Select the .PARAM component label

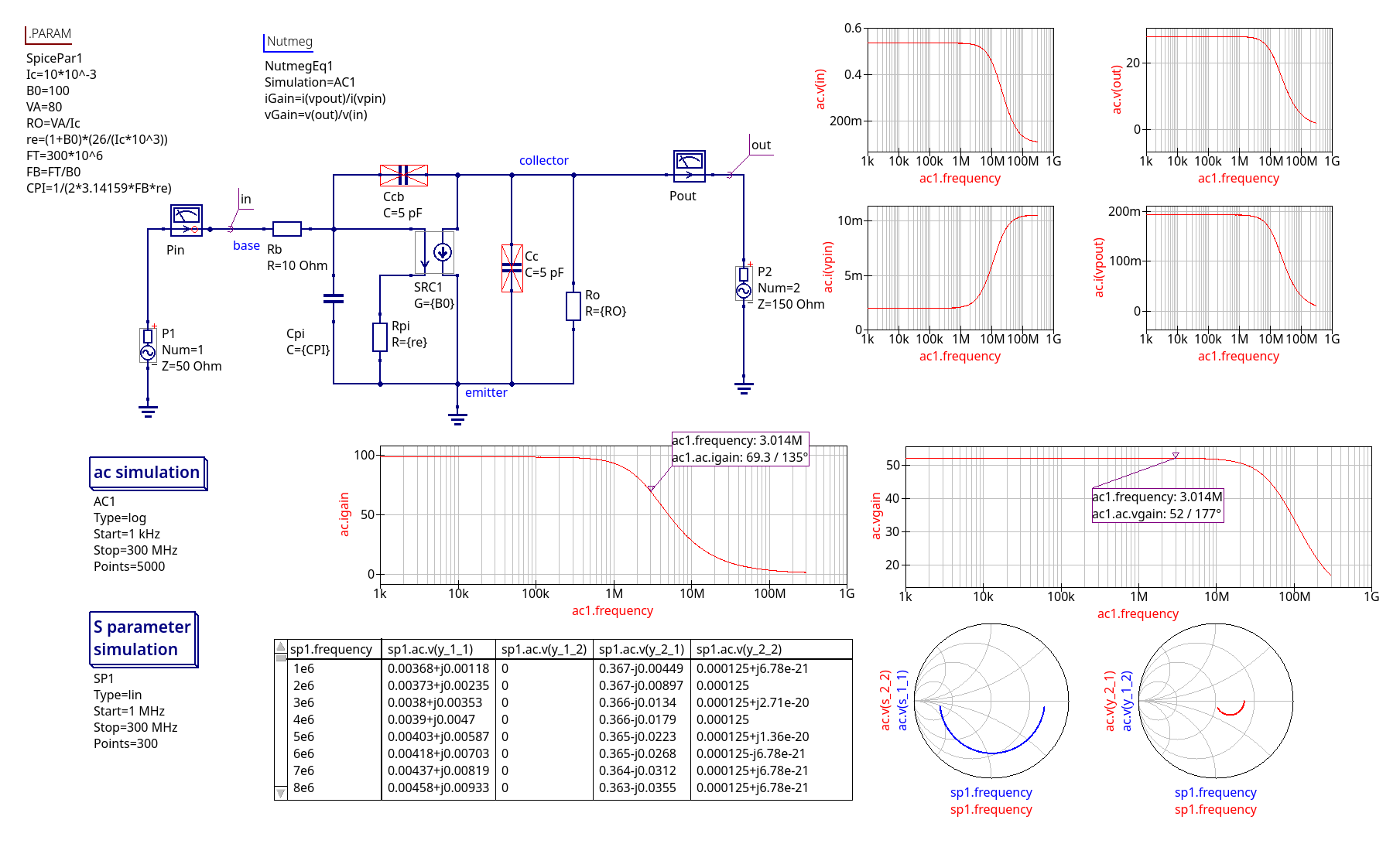[x=50, y=34]
